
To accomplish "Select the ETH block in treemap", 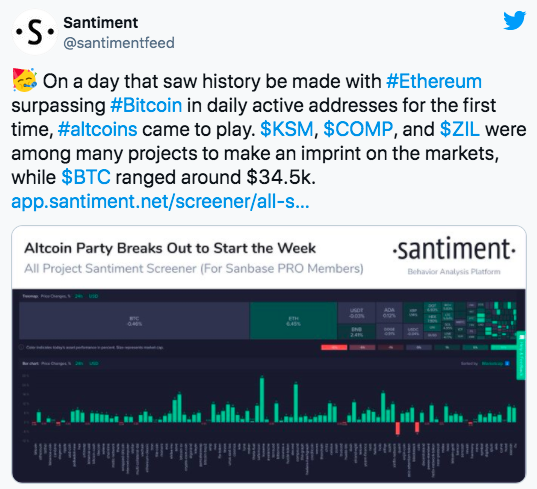I will click(x=294, y=321).
